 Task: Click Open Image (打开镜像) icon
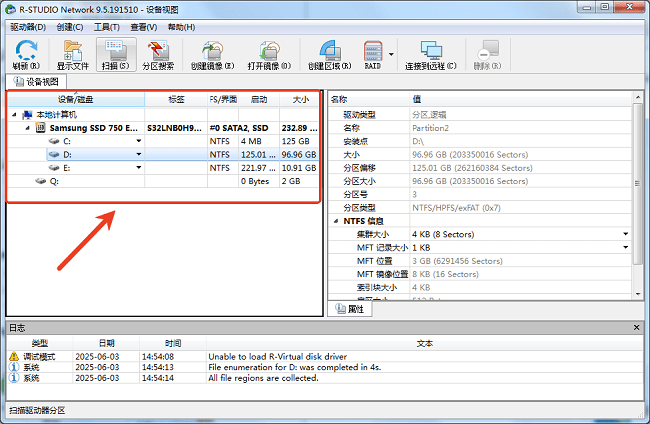(269, 55)
